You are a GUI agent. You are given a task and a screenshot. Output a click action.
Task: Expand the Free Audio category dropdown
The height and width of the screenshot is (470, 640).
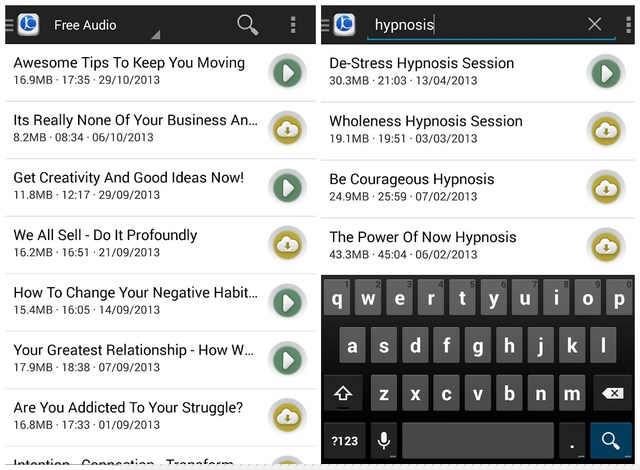pos(105,27)
